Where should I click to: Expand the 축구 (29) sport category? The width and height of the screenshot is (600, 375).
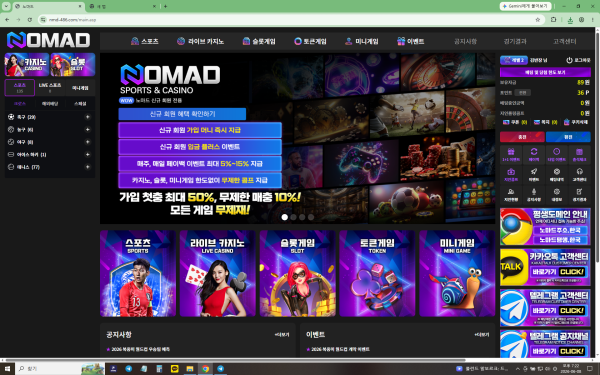coord(88,117)
